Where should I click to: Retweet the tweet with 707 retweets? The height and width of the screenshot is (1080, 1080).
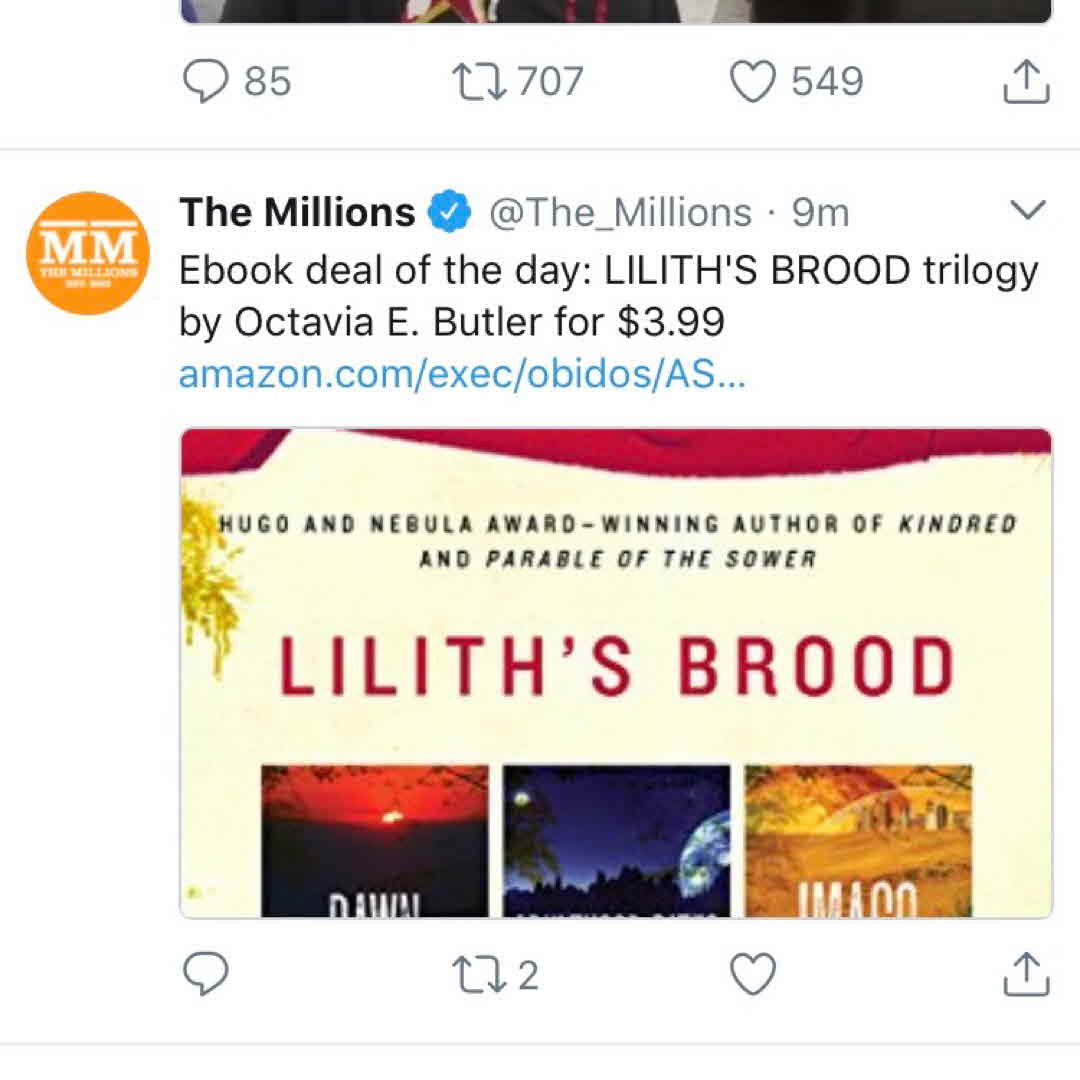[480, 82]
